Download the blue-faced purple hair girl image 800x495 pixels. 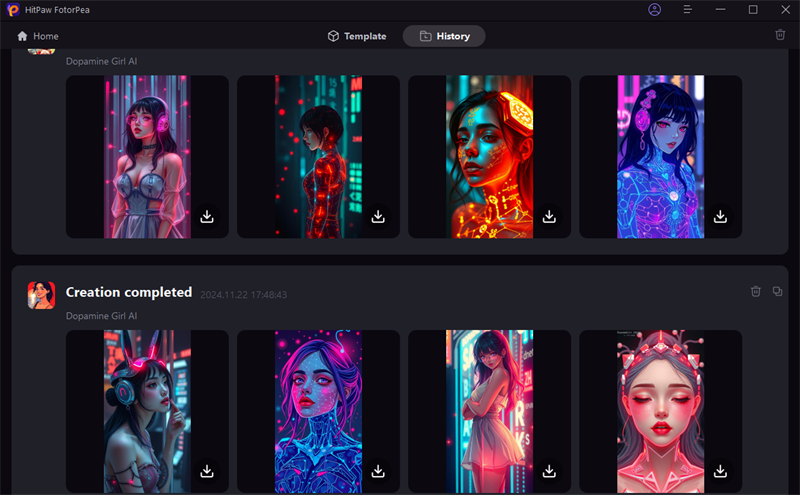pos(378,472)
